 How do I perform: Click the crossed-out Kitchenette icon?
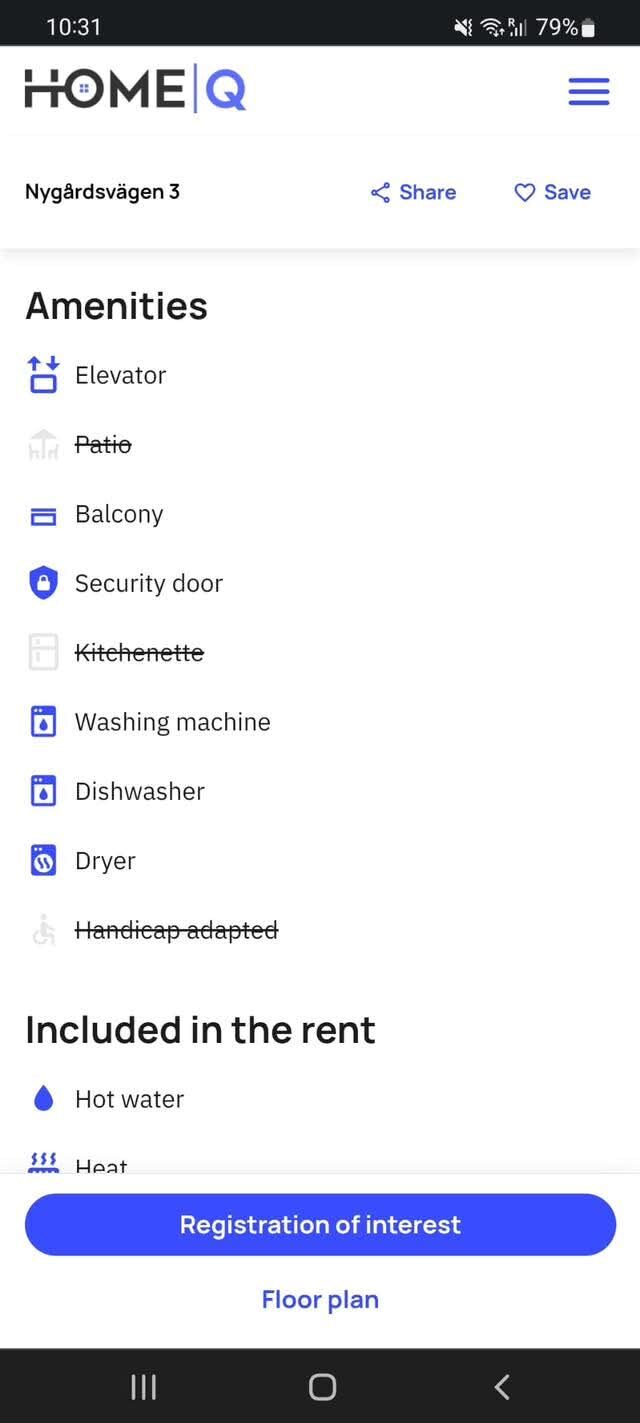(43, 652)
